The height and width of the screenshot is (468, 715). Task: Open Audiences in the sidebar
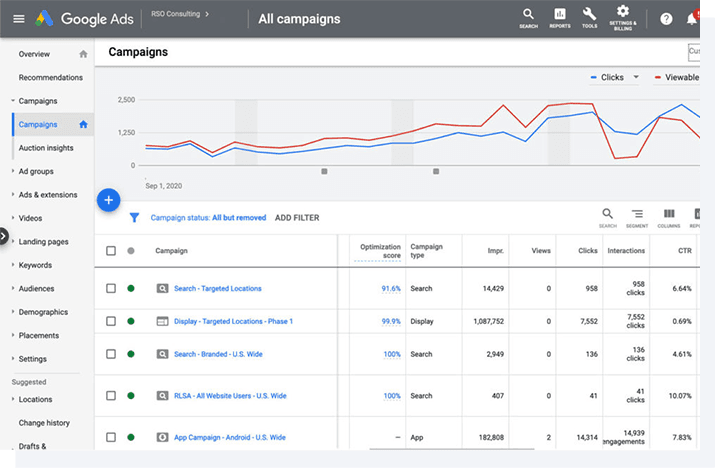[x=36, y=288]
